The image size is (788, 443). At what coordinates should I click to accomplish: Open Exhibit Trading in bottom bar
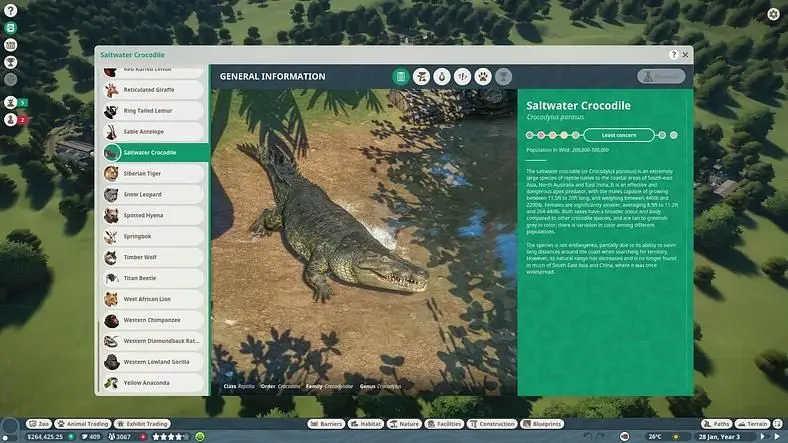tap(142, 424)
